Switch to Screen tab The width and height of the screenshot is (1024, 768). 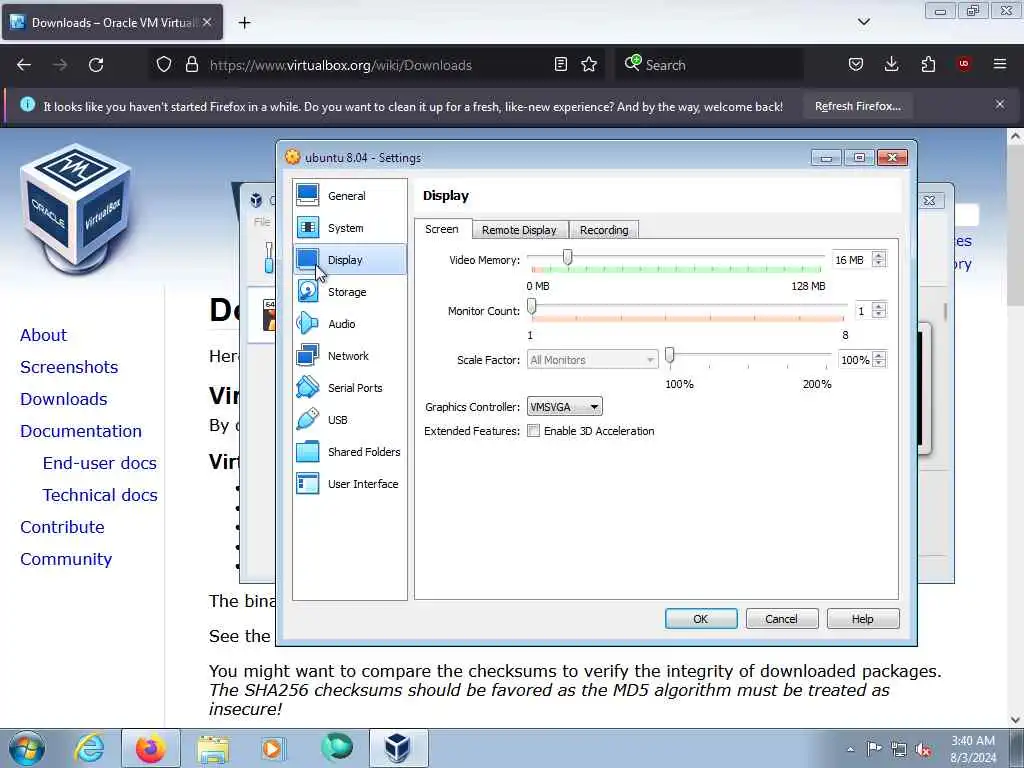[442, 229]
